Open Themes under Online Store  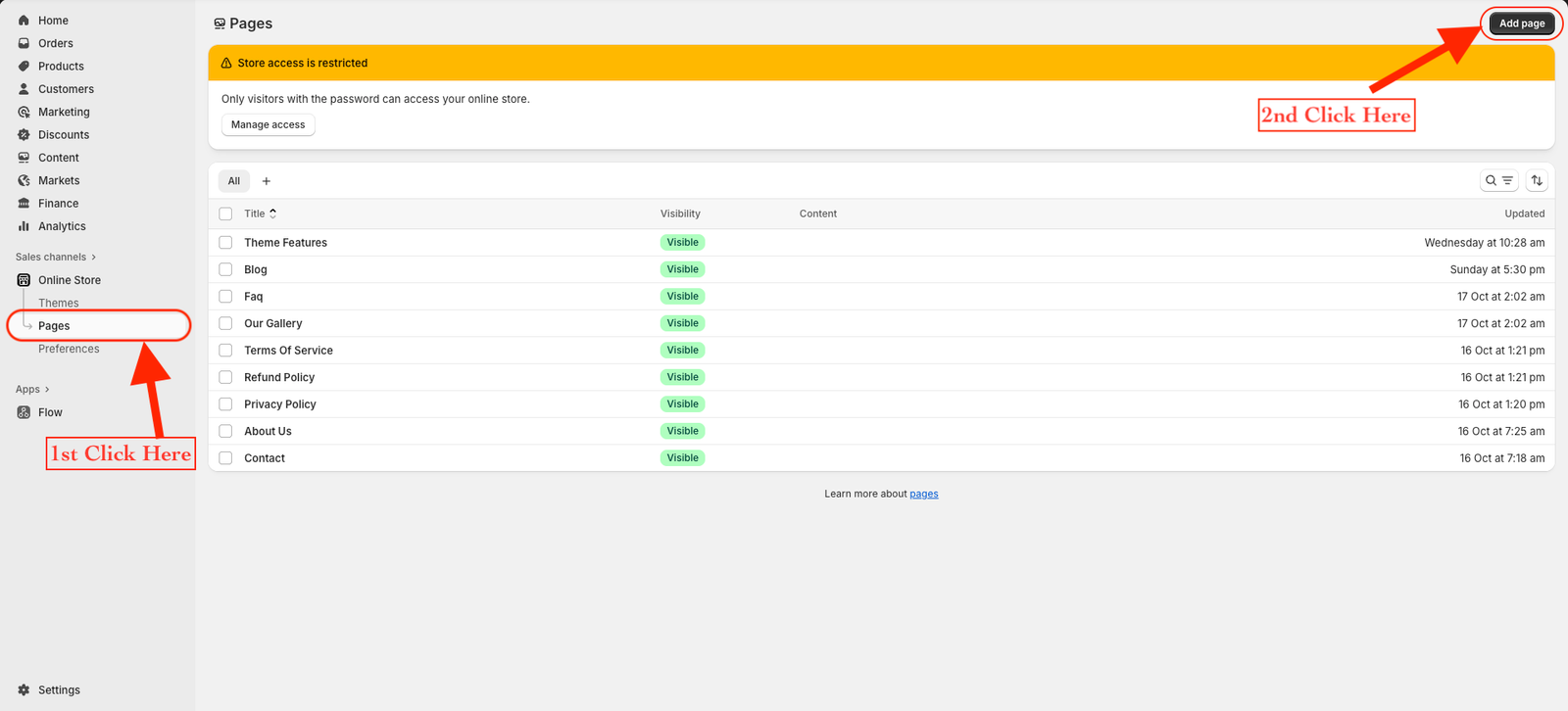click(59, 304)
